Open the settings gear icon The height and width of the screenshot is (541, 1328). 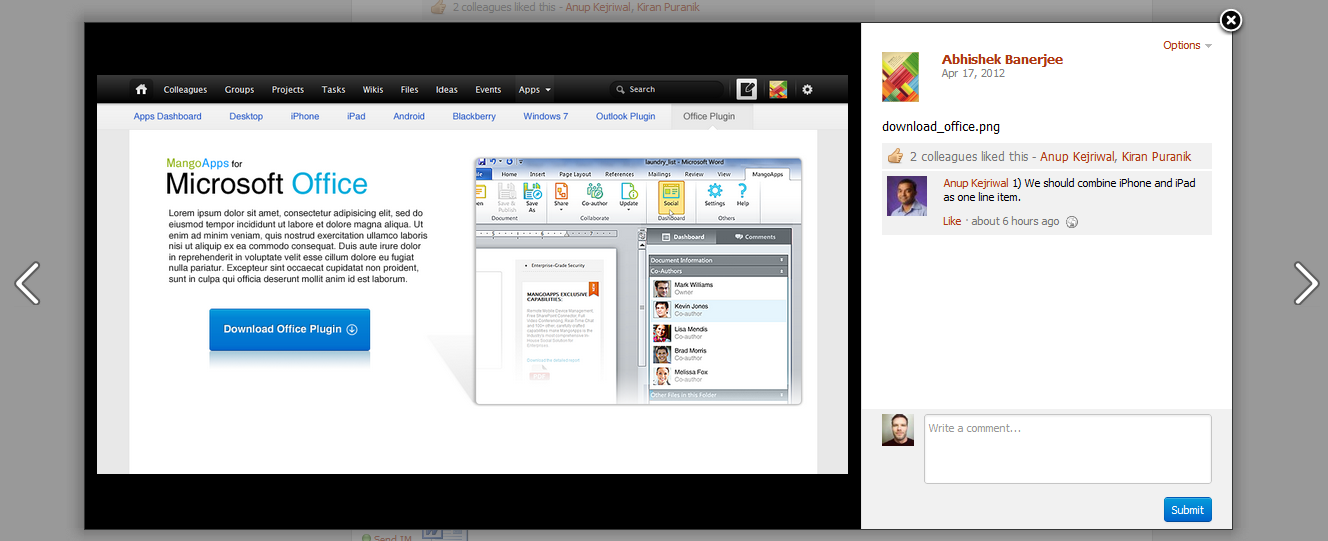point(807,90)
